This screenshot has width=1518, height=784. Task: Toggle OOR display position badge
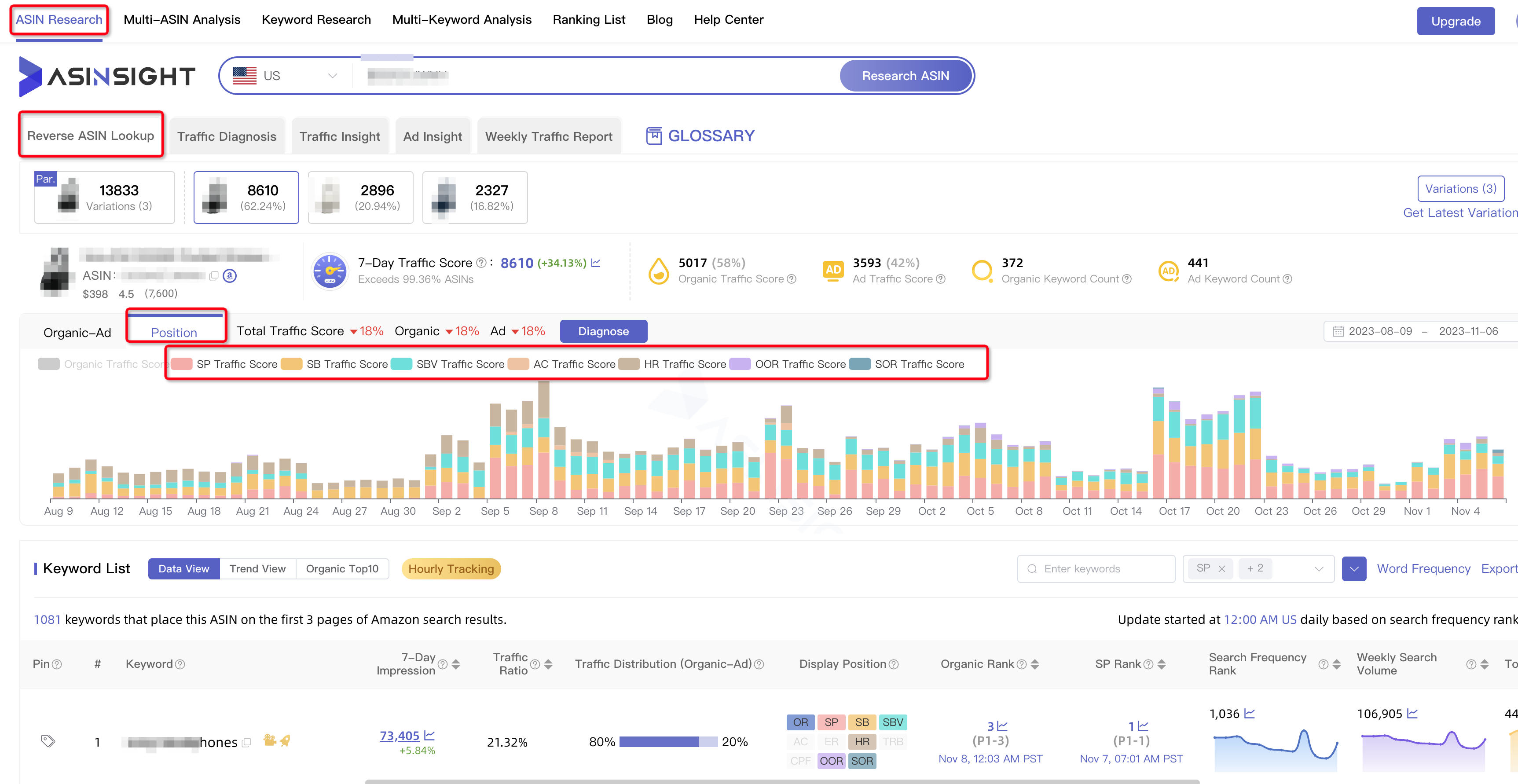(x=831, y=761)
